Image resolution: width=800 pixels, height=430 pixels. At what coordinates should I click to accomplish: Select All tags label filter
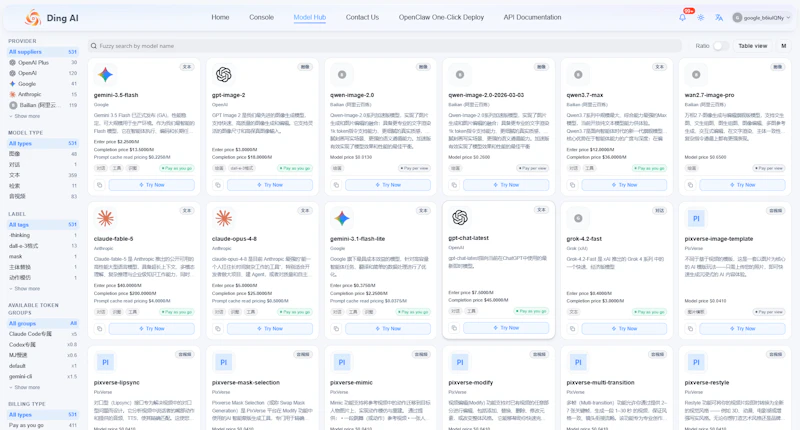point(43,224)
